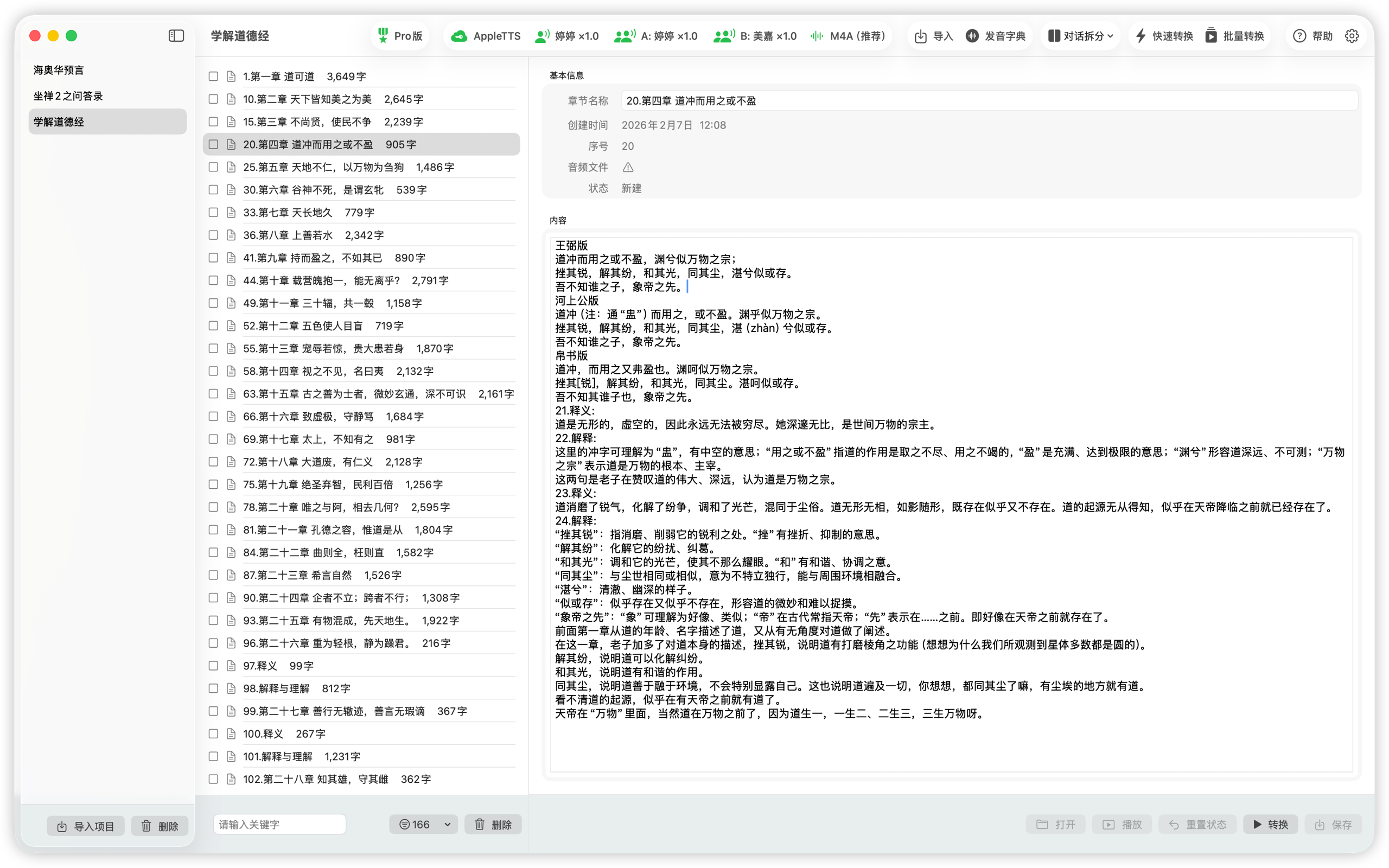The image size is (1389, 868).
Task: Open chapter 69.第十七章 太上，不知有之
Action: click(361, 439)
